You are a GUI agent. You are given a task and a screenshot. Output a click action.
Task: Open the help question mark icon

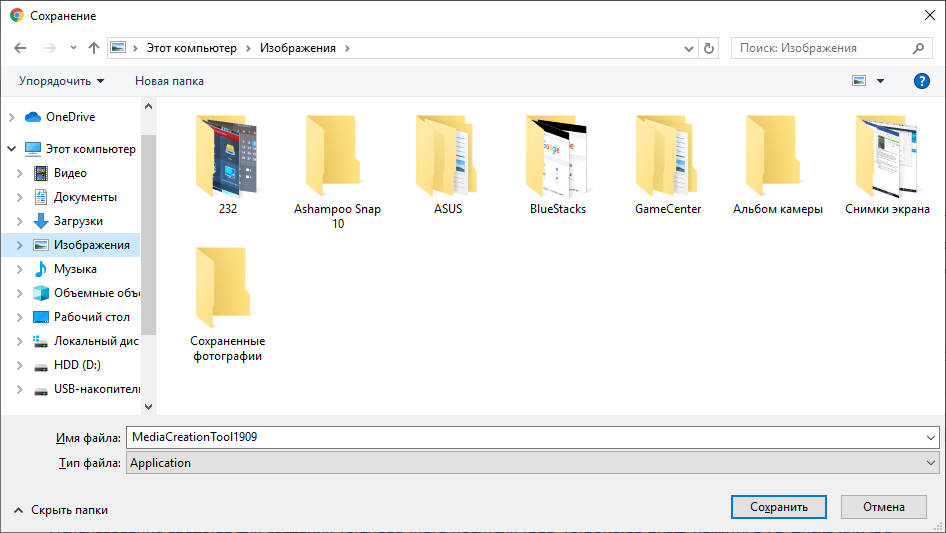pos(922,81)
